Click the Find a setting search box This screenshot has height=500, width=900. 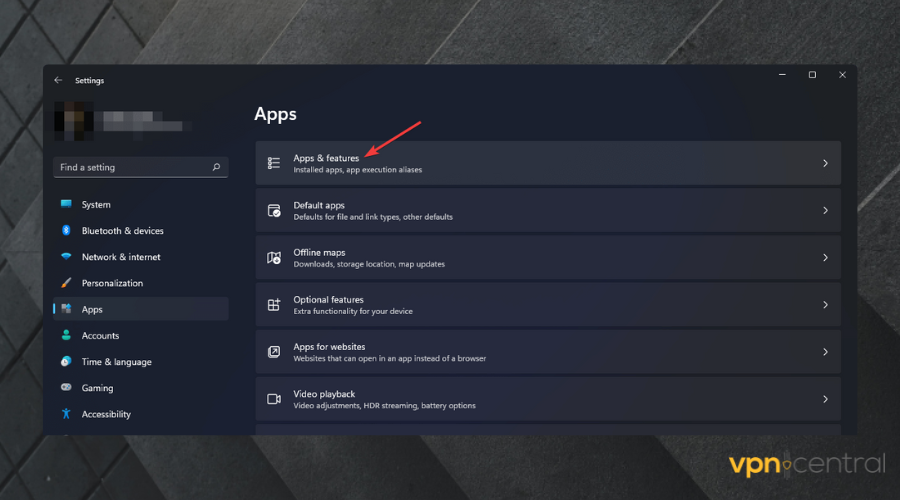[130, 168]
